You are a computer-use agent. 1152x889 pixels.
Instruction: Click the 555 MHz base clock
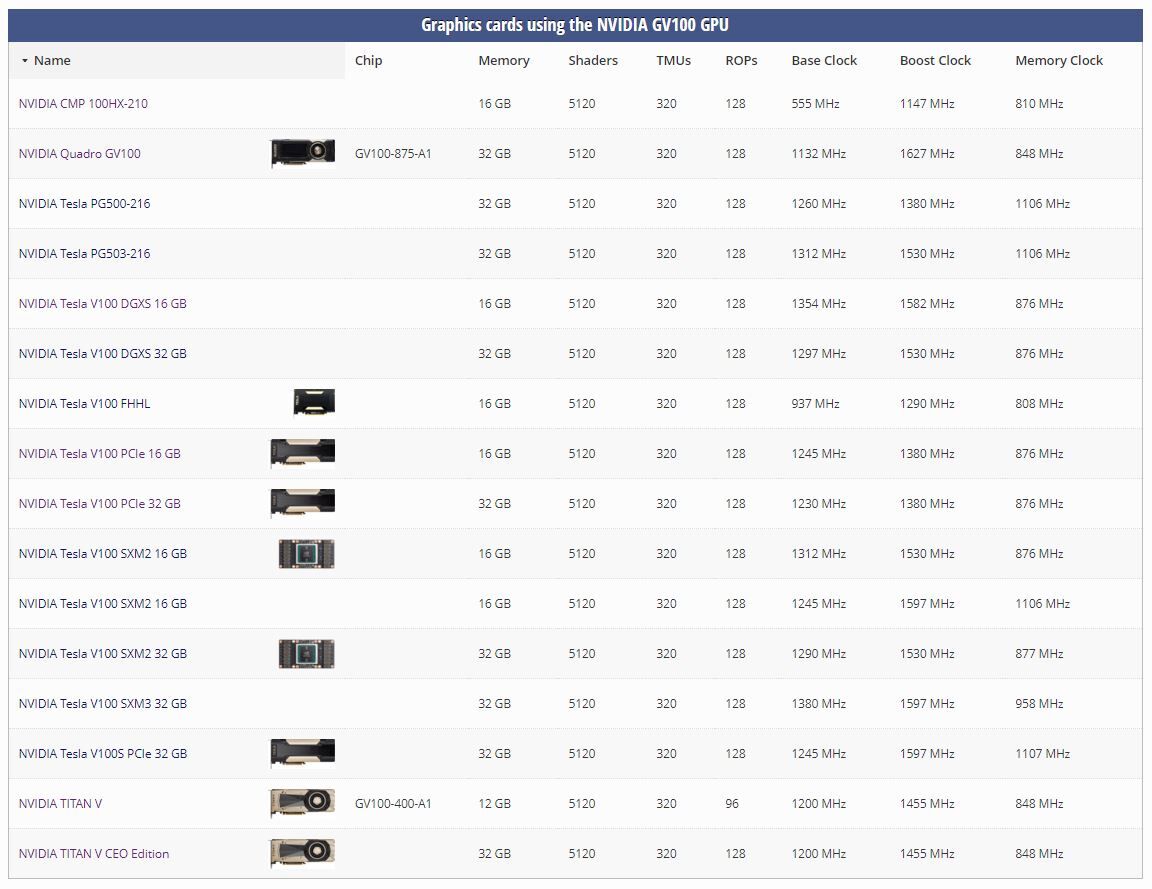pyautogui.click(x=815, y=104)
